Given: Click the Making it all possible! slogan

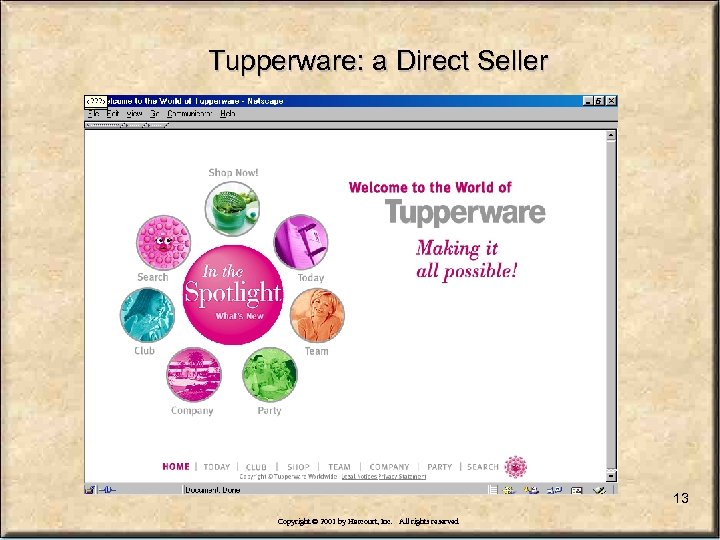Looking at the screenshot, I should [467, 260].
